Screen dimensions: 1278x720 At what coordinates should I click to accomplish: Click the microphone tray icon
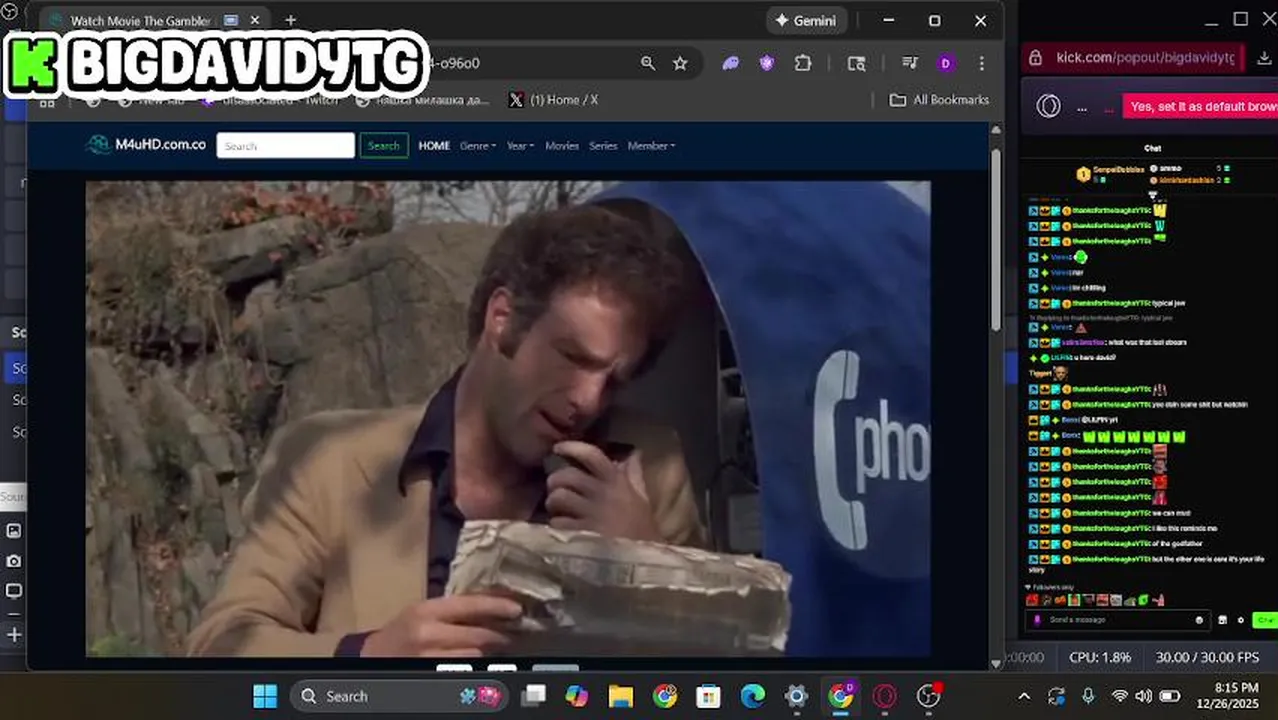[x=1088, y=696]
